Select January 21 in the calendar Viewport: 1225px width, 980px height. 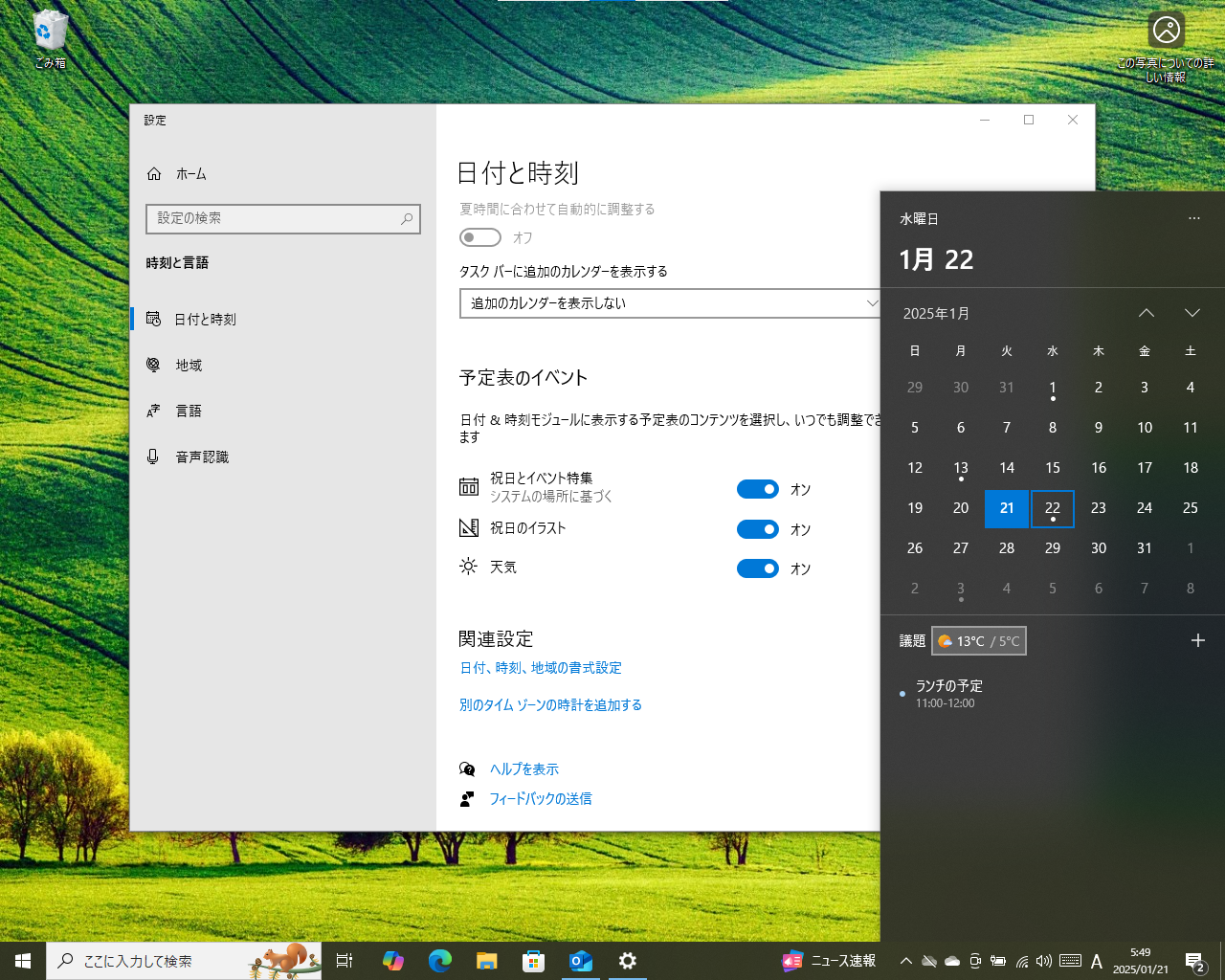pyautogui.click(x=1007, y=508)
